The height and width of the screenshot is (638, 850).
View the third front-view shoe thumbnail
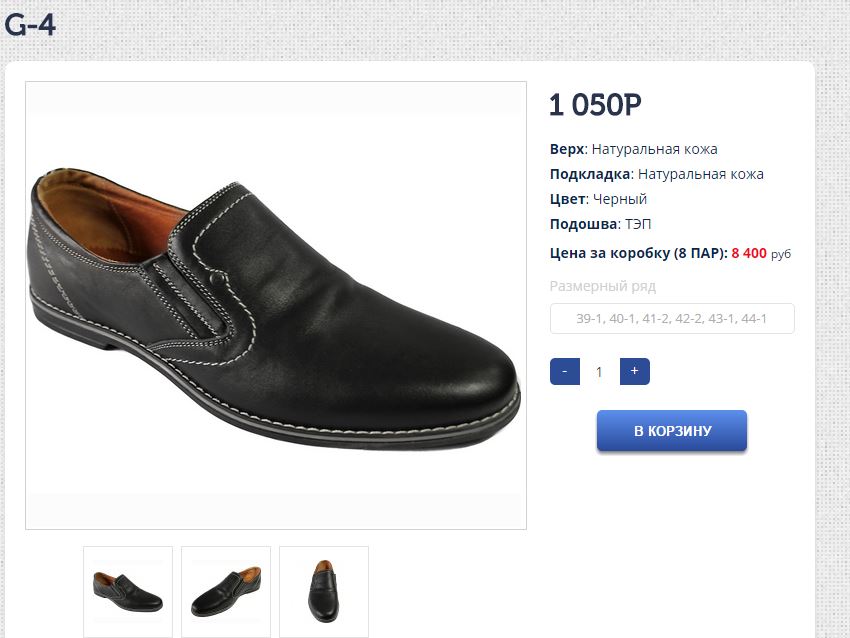(x=324, y=591)
